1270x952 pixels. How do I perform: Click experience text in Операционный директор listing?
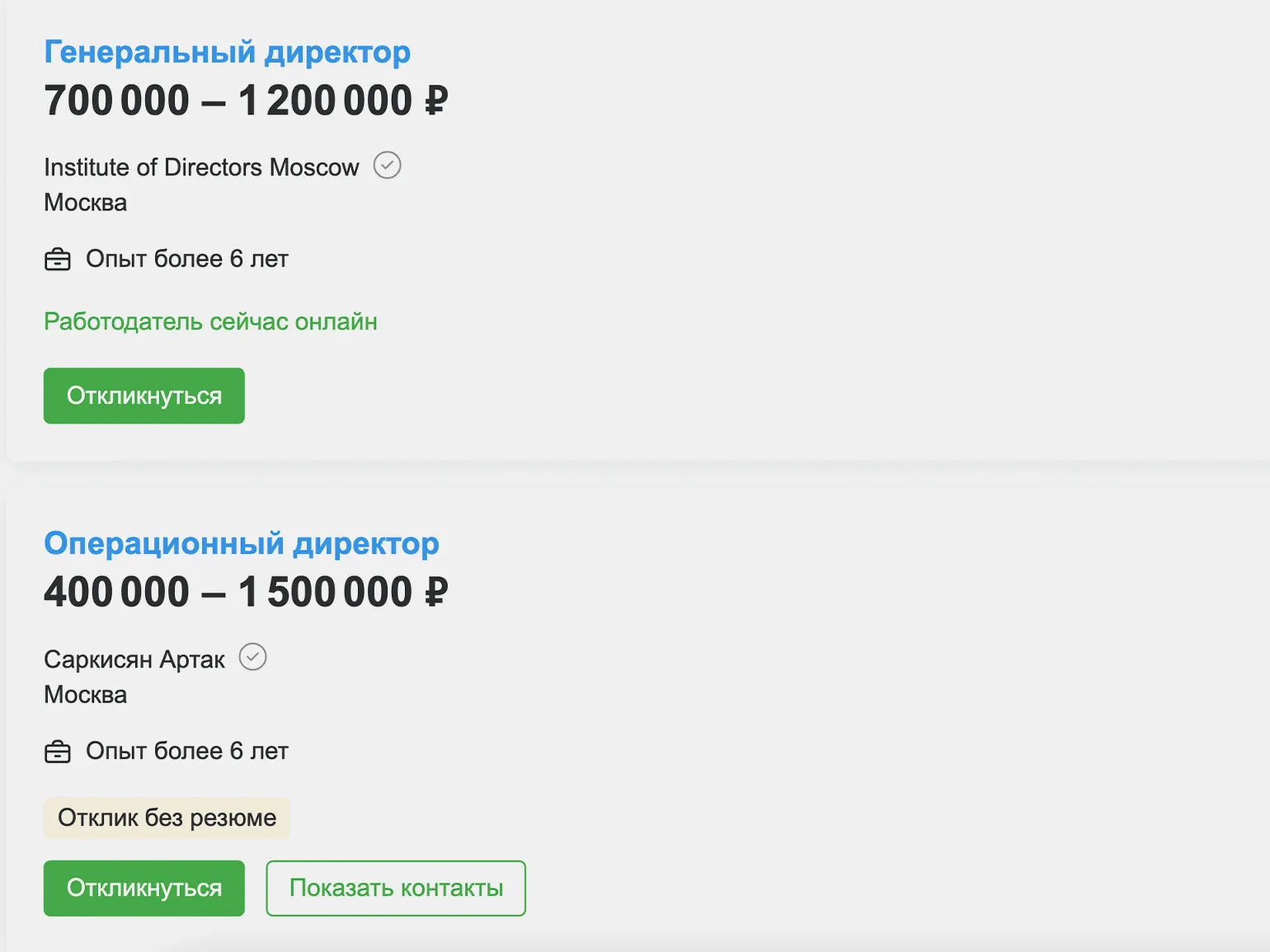[x=187, y=751]
